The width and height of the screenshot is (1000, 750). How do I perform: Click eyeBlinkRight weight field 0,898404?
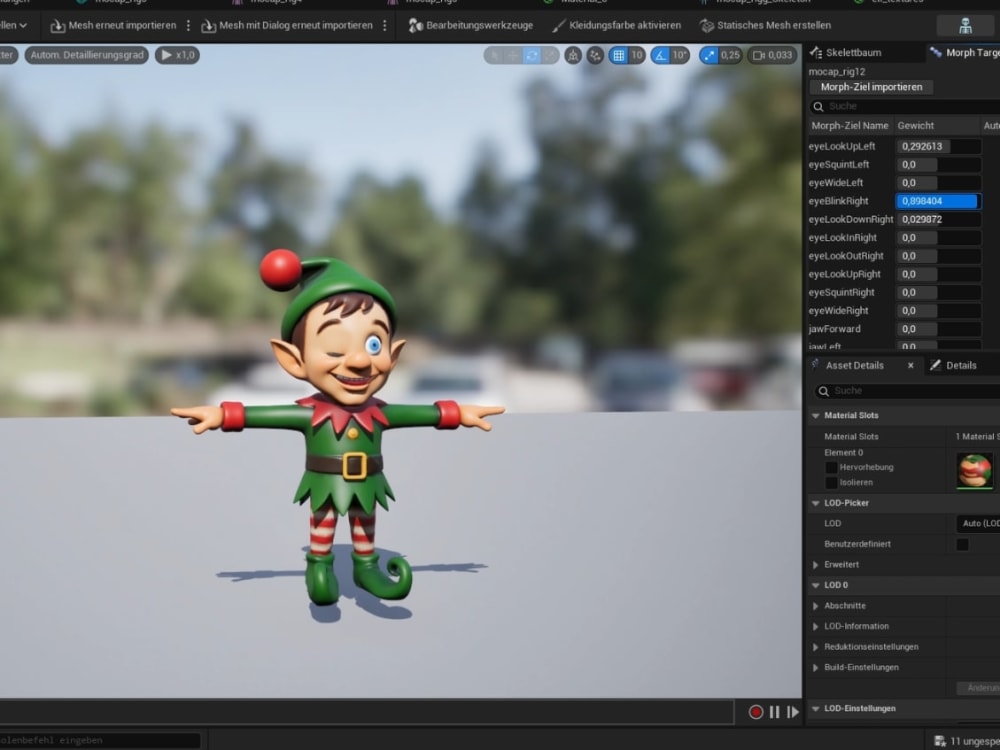tap(939, 201)
